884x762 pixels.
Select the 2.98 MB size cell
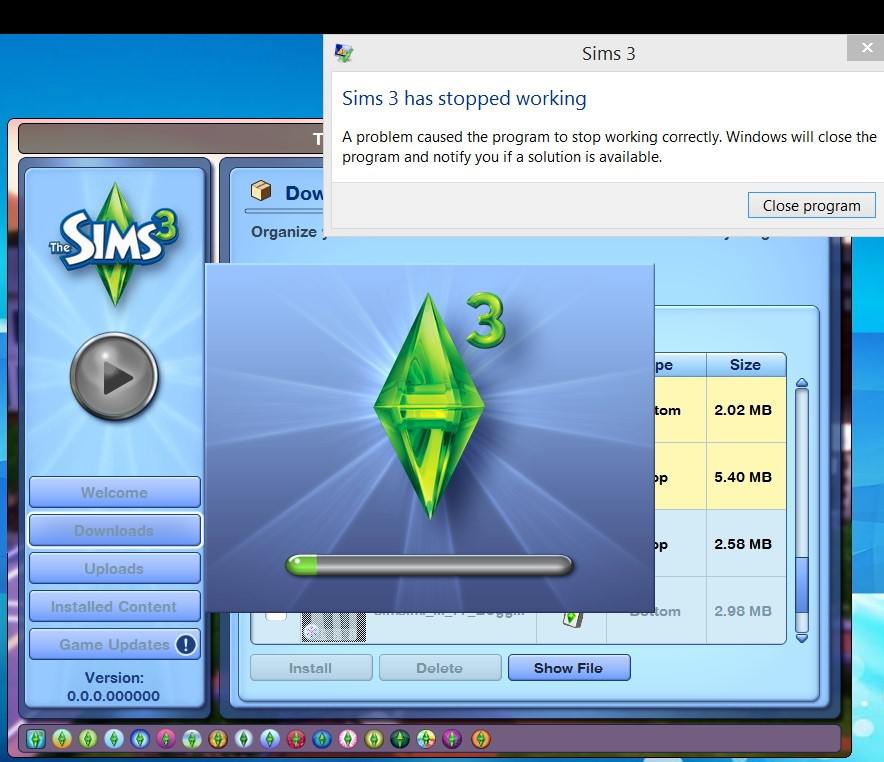point(746,611)
